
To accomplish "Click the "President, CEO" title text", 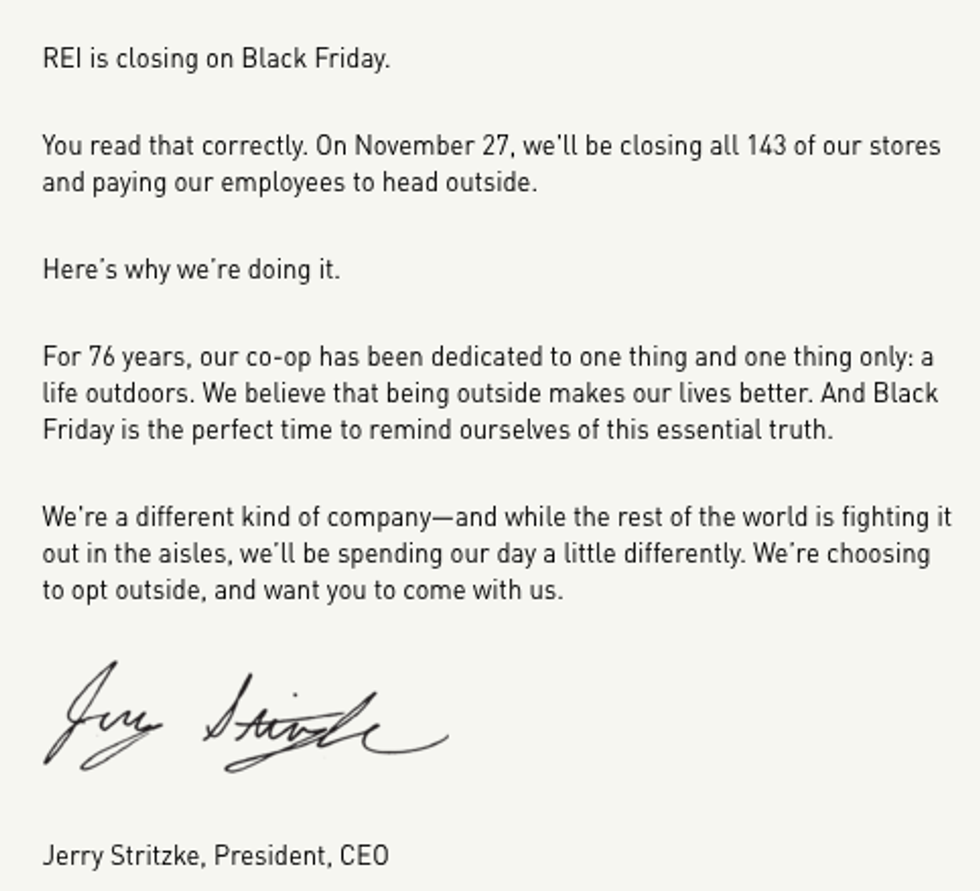I will pyautogui.click(x=301, y=856).
